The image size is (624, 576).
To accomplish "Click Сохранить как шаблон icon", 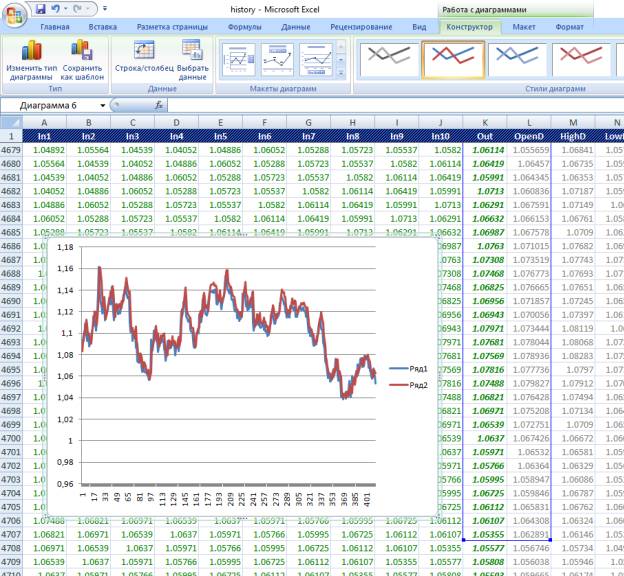I will point(82,61).
